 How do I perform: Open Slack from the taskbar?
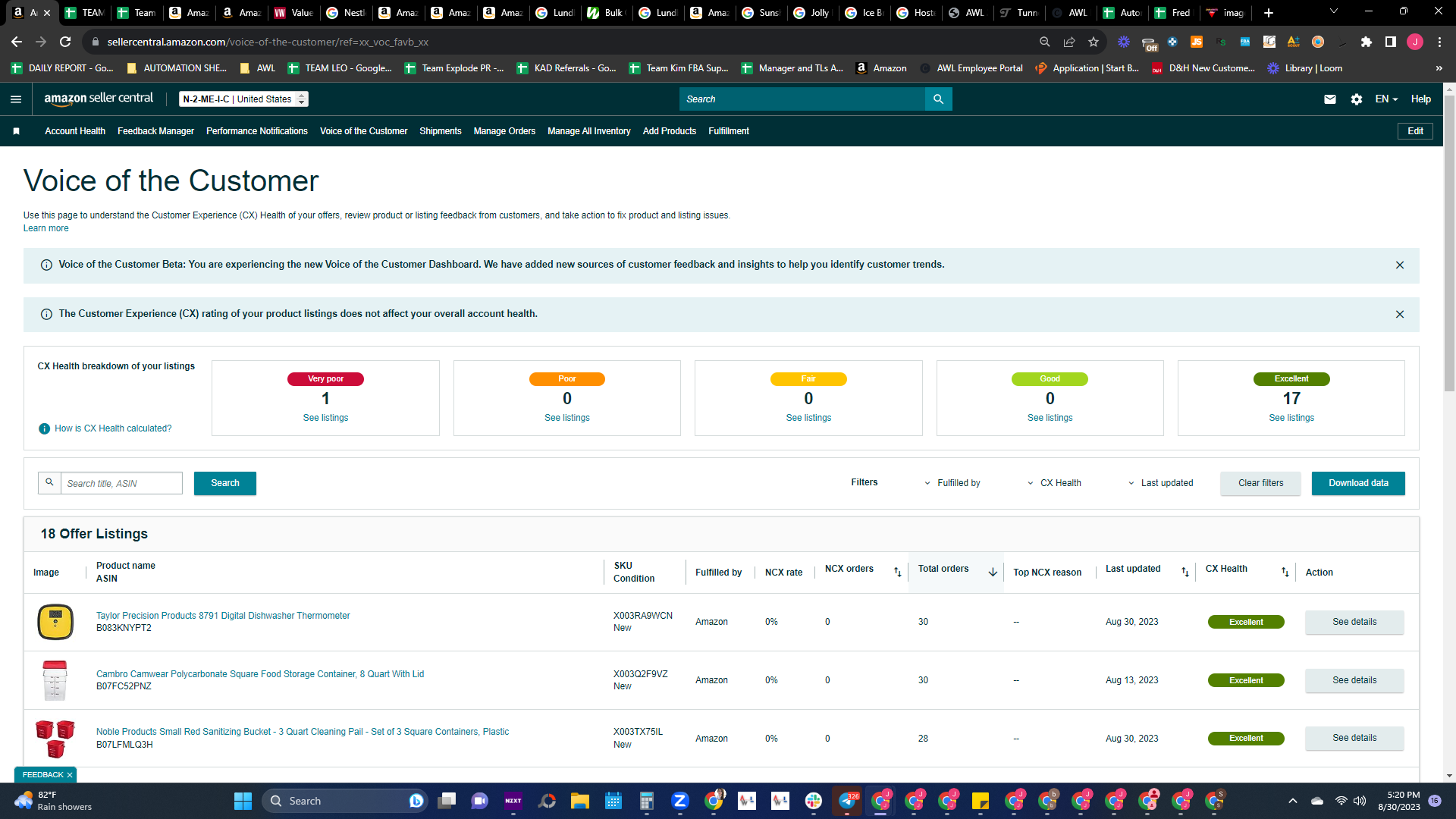pyautogui.click(x=814, y=801)
